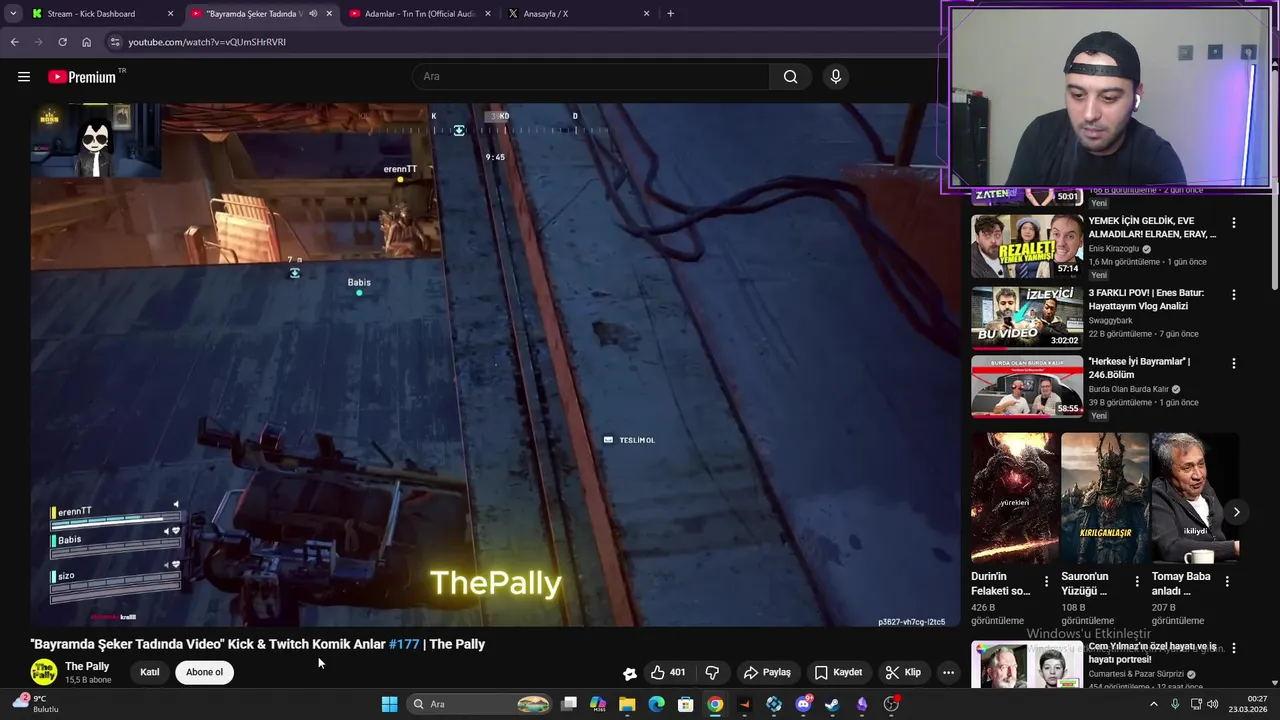Open The Pally channel avatar
Screen dimensions: 1280x720
coord(44,672)
